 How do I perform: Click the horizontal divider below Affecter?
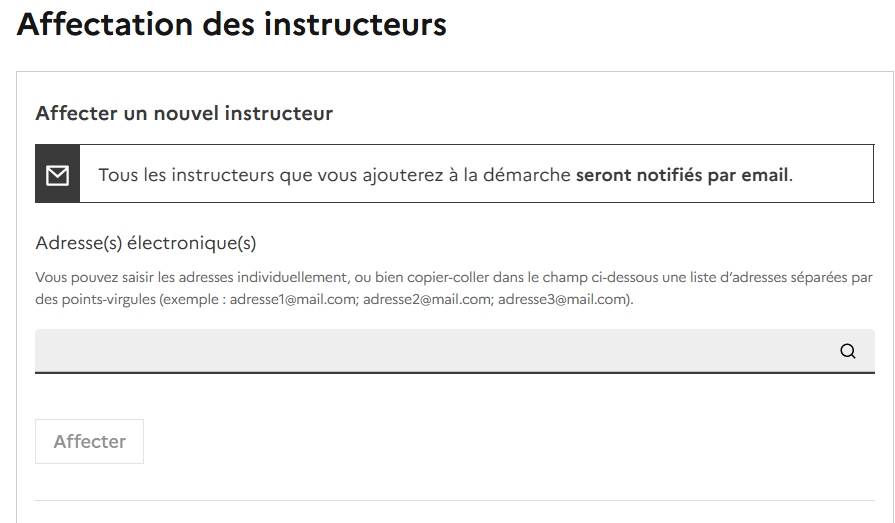454,500
